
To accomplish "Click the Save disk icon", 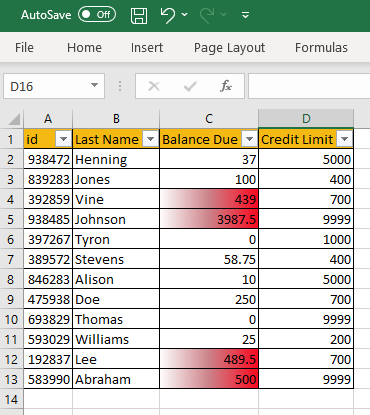I will pos(139,15).
